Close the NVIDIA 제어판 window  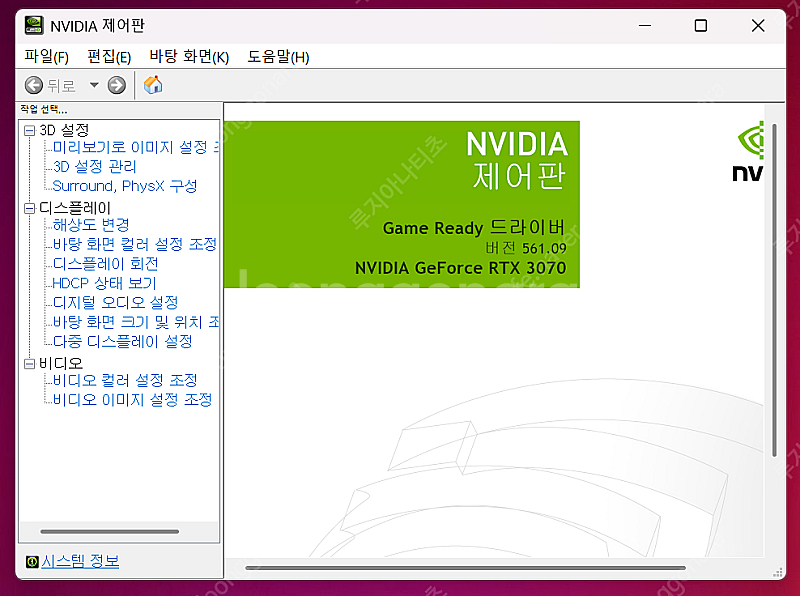tap(758, 26)
